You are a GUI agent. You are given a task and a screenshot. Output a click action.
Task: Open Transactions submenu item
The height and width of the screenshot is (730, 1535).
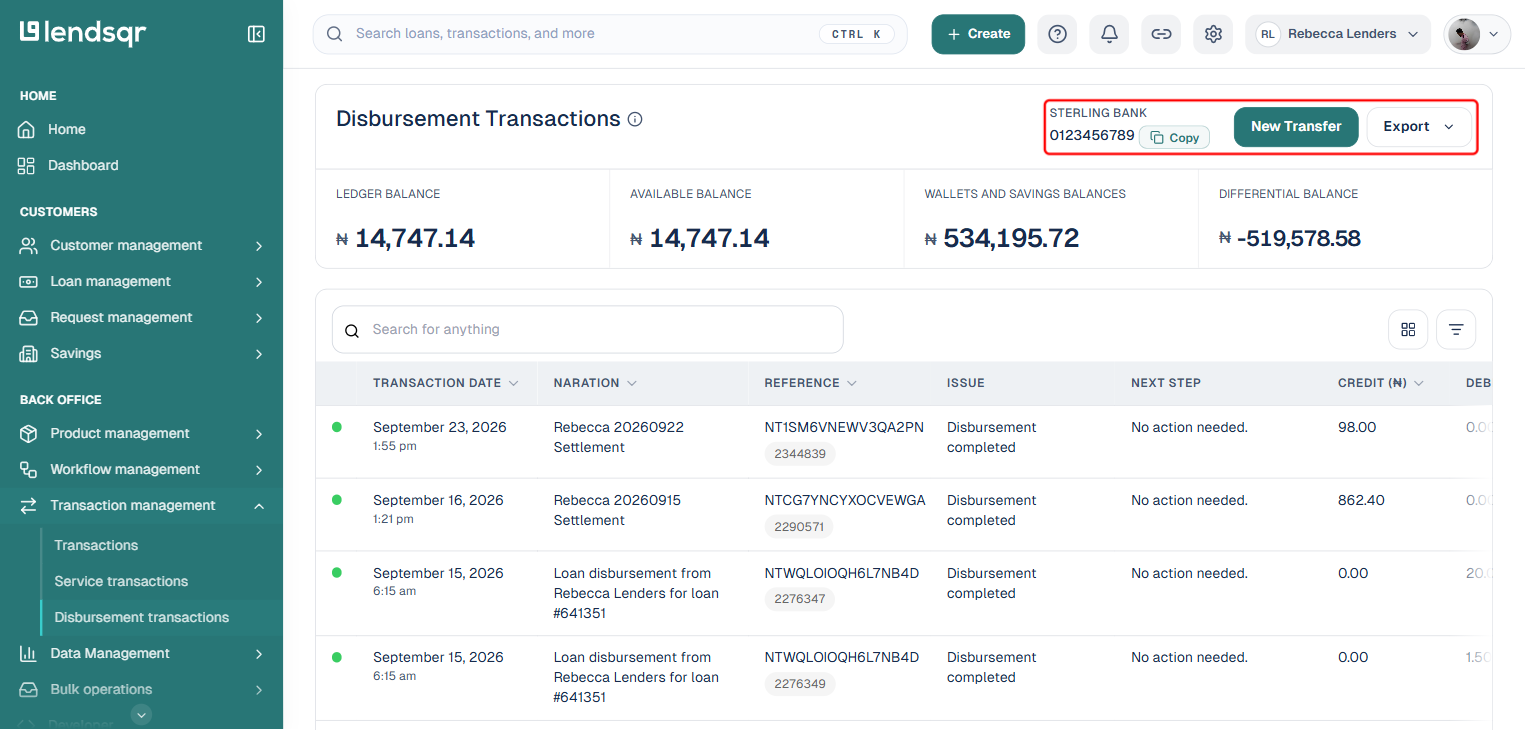pos(96,545)
